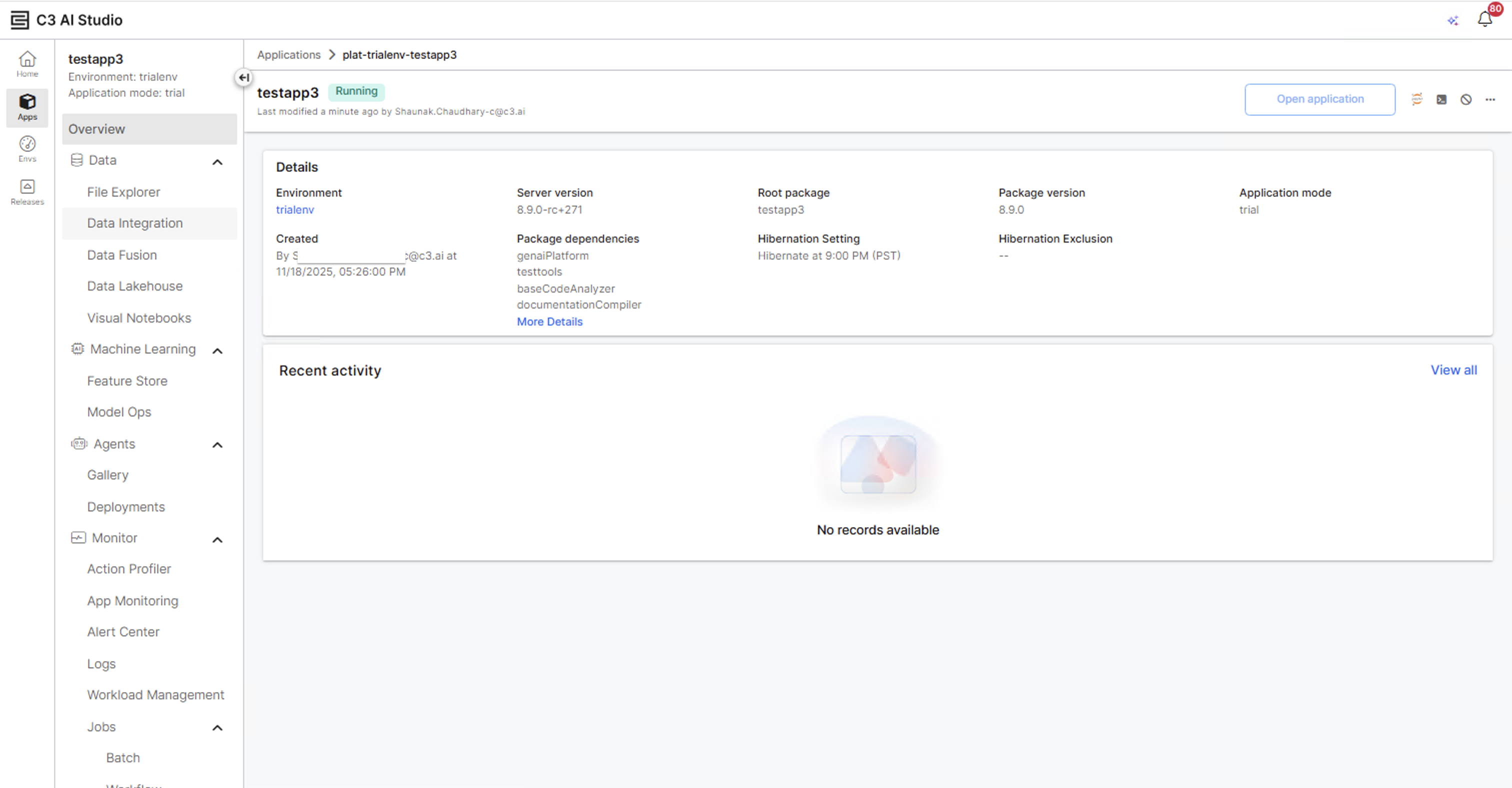Collapse the Jobs submenu chevron

click(x=217, y=728)
